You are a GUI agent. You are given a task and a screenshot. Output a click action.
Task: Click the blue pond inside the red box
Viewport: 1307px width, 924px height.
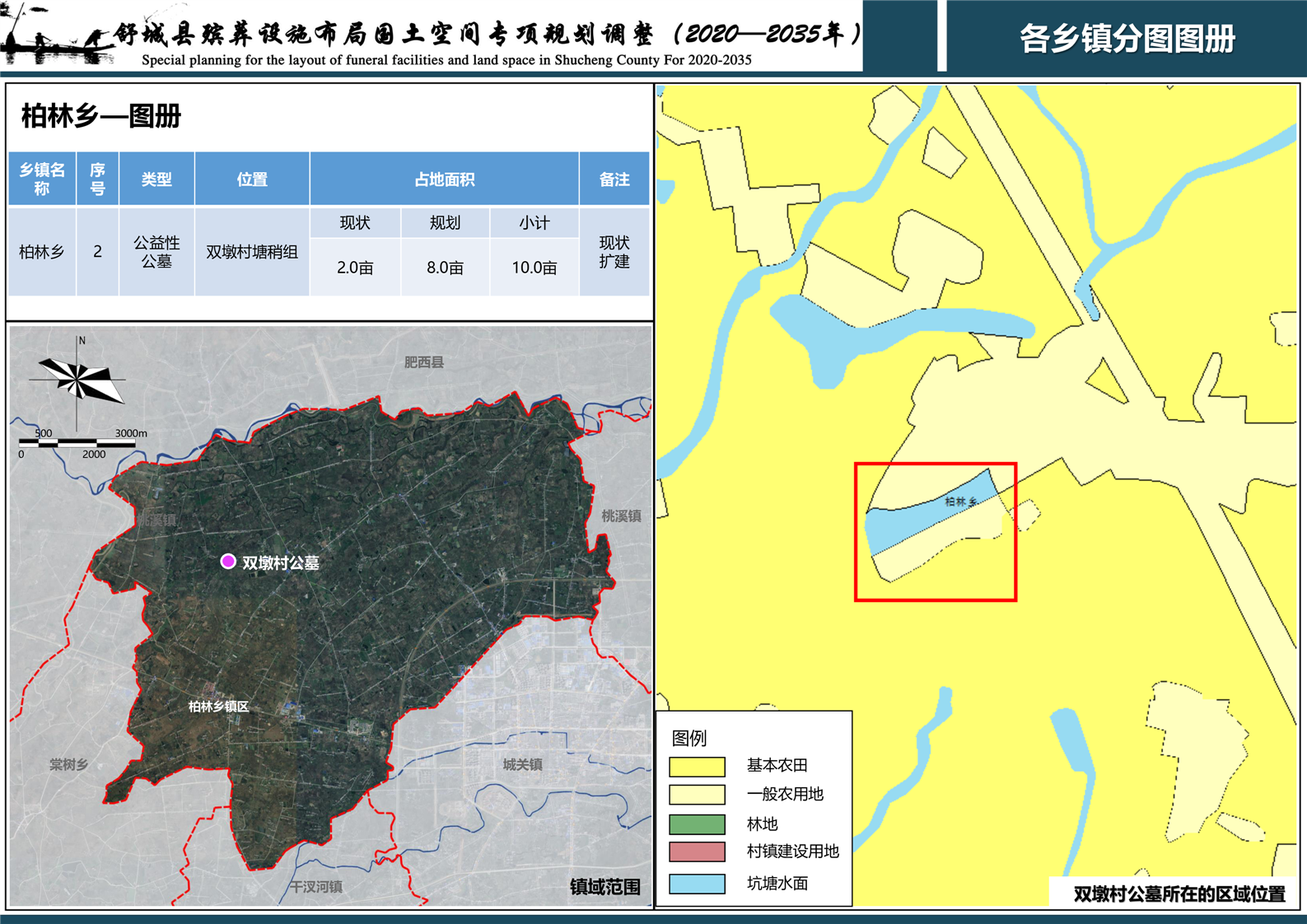point(931,512)
